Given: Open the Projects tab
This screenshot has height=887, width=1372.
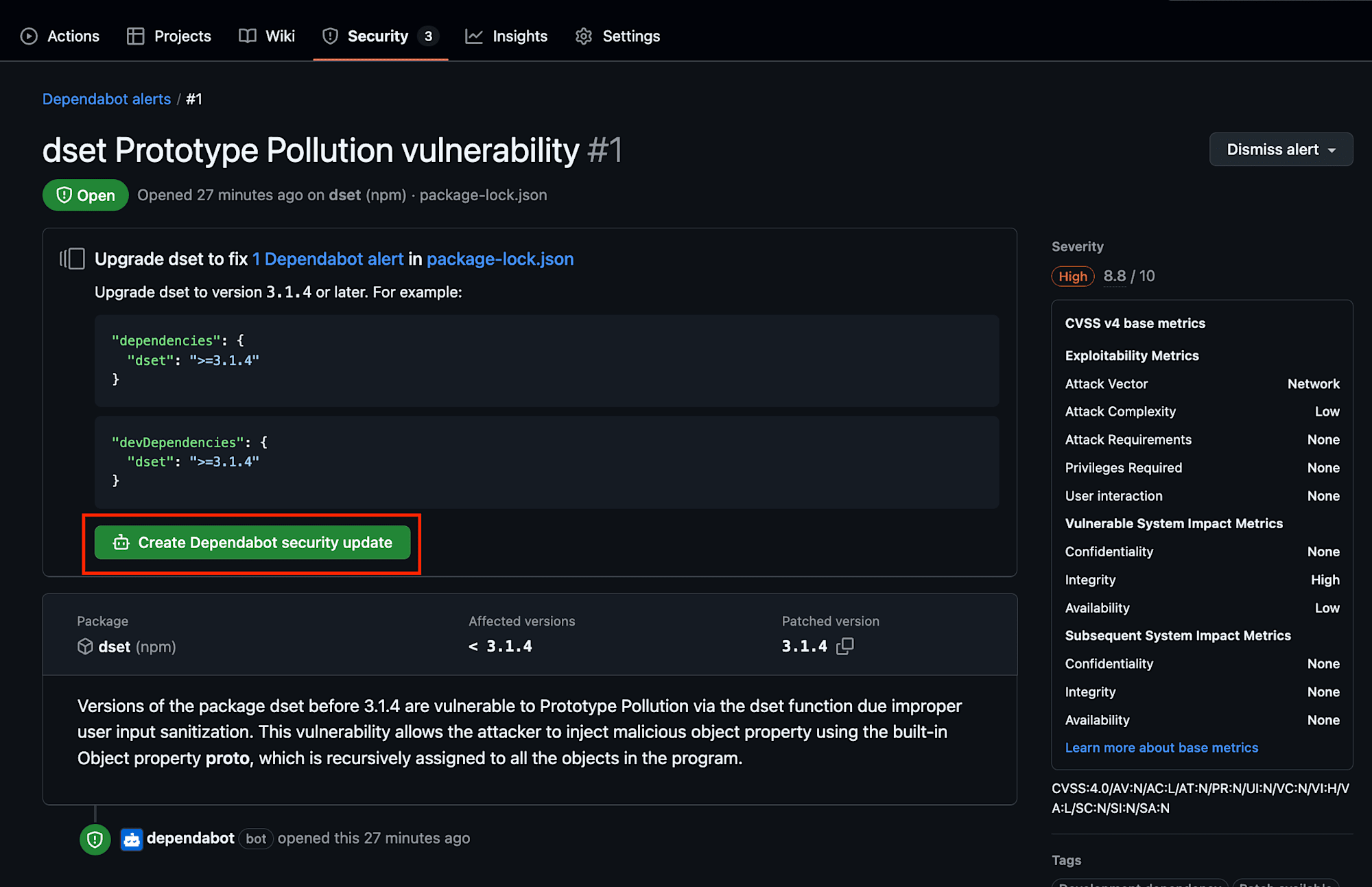Looking at the screenshot, I should (x=169, y=36).
